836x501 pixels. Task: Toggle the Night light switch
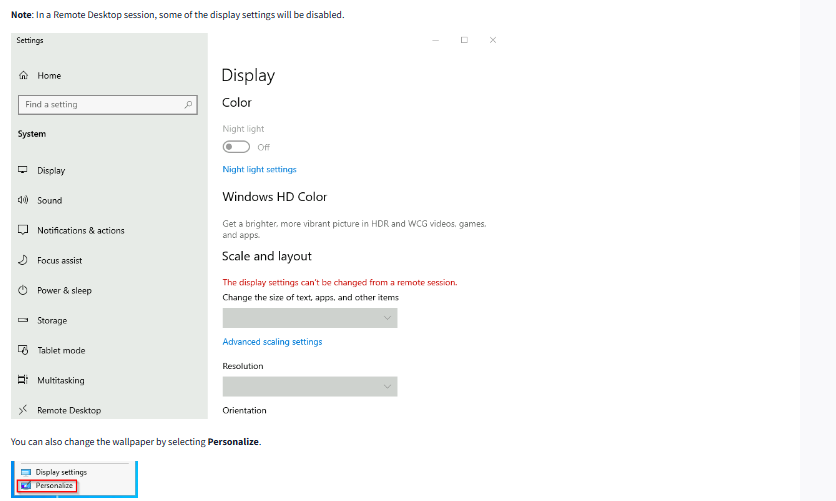(236, 147)
